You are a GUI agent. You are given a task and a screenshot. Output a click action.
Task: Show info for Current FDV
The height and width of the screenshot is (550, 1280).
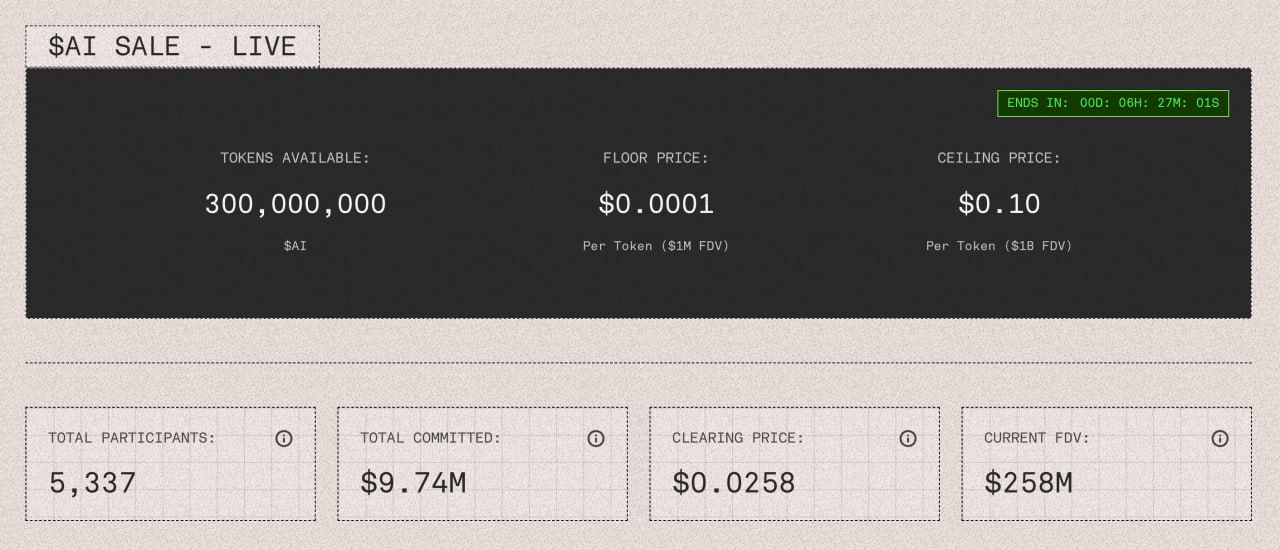(1220, 438)
